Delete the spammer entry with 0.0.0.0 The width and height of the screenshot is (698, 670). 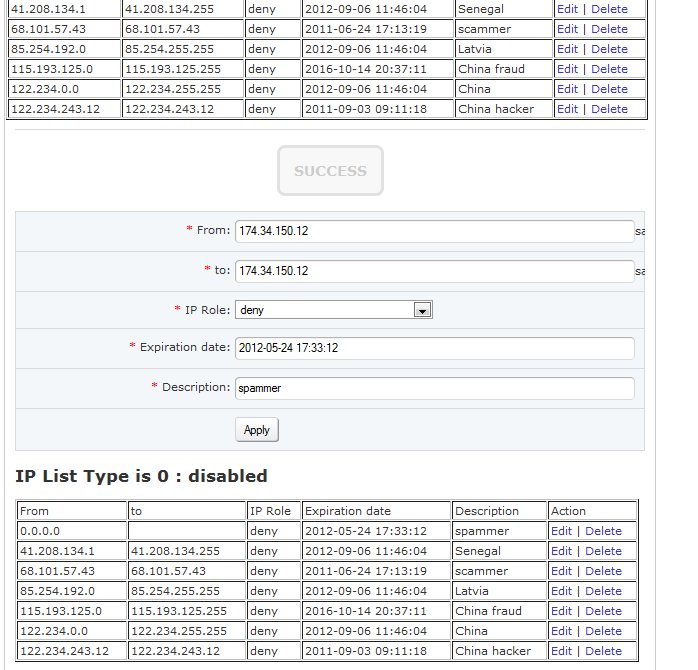(x=603, y=531)
